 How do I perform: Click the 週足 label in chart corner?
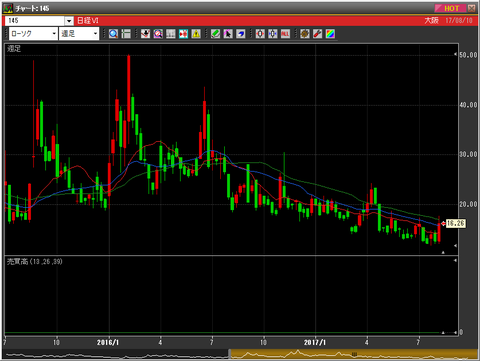tap(14, 49)
